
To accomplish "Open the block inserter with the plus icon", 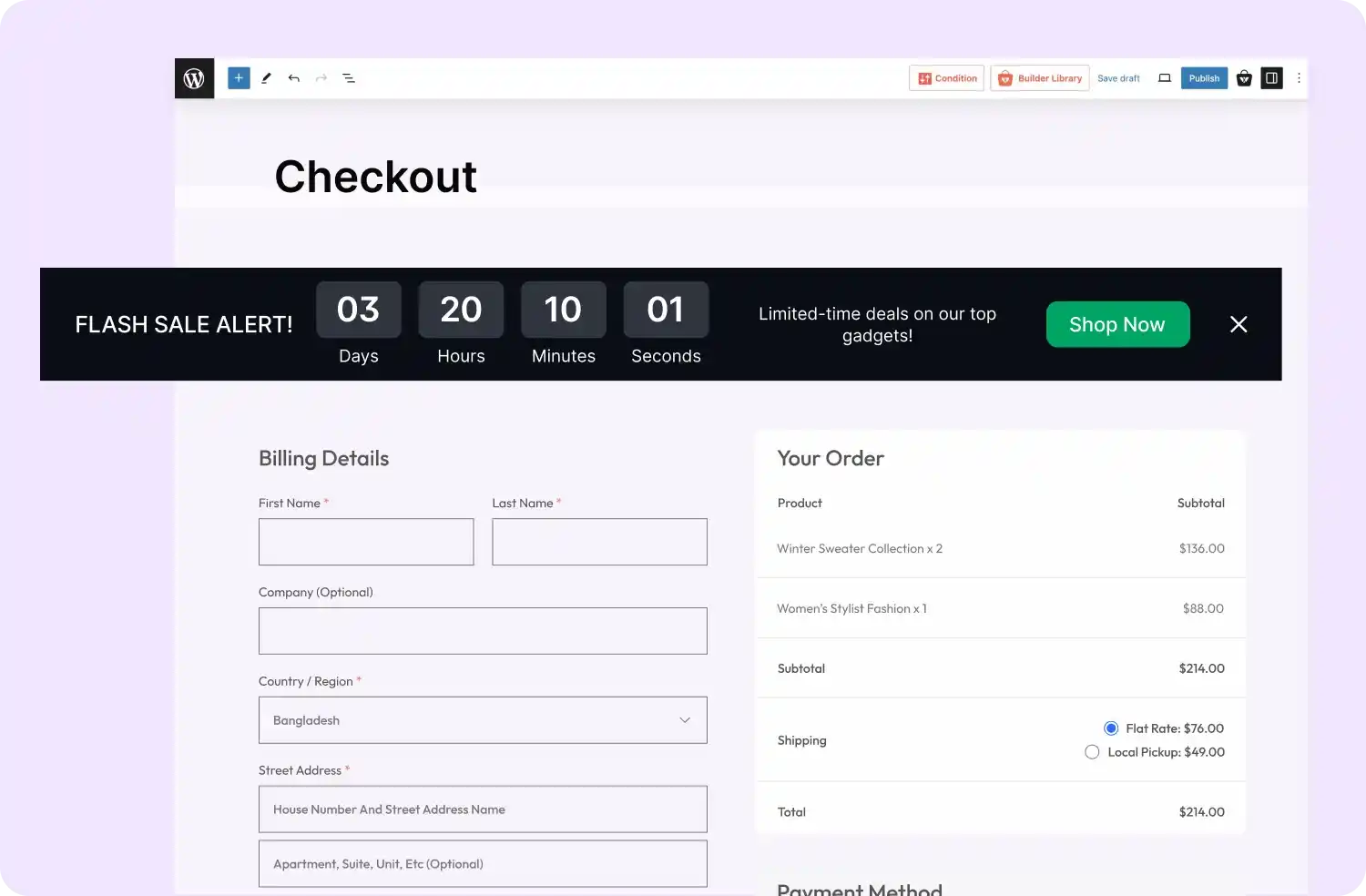I will coord(239,78).
